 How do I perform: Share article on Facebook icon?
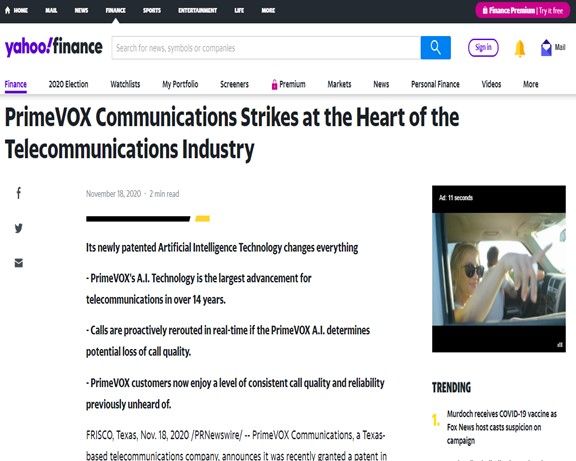[x=19, y=193]
